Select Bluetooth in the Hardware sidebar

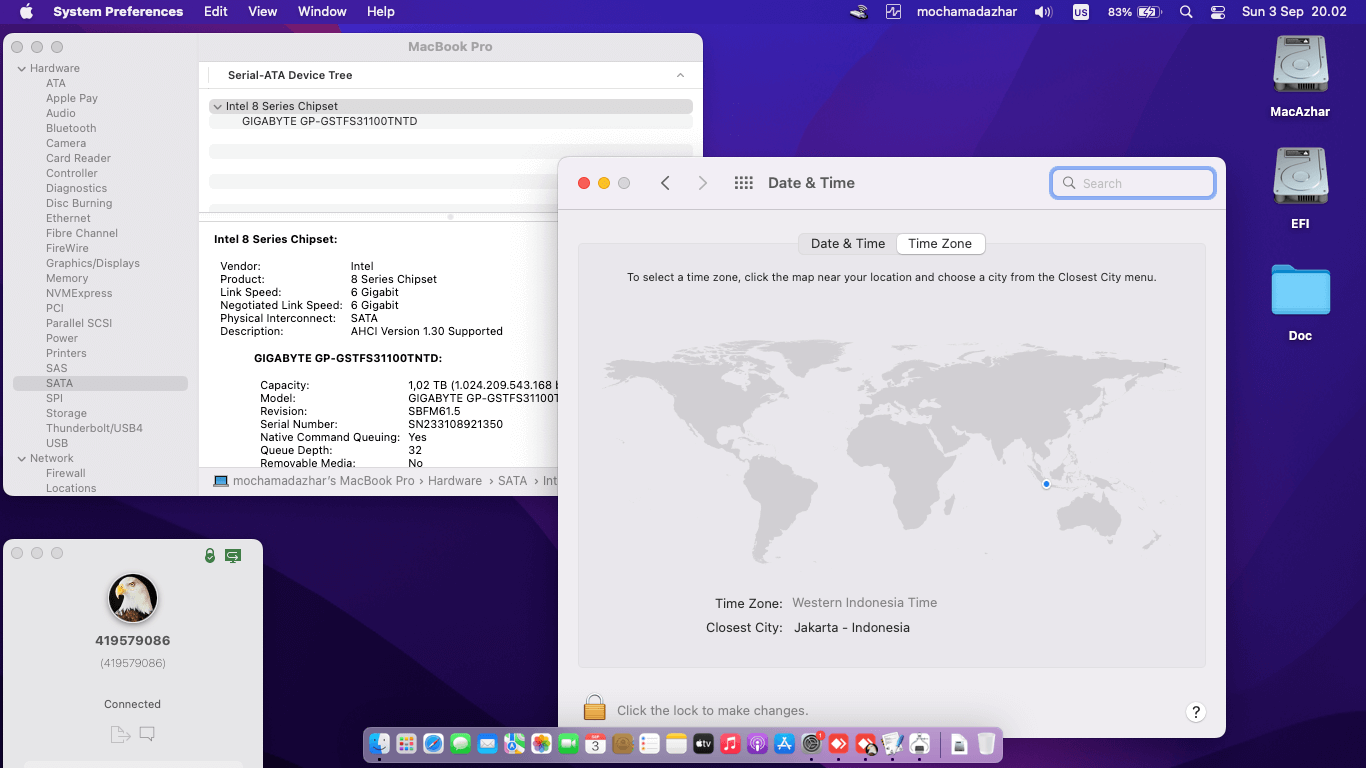(71, 128)
